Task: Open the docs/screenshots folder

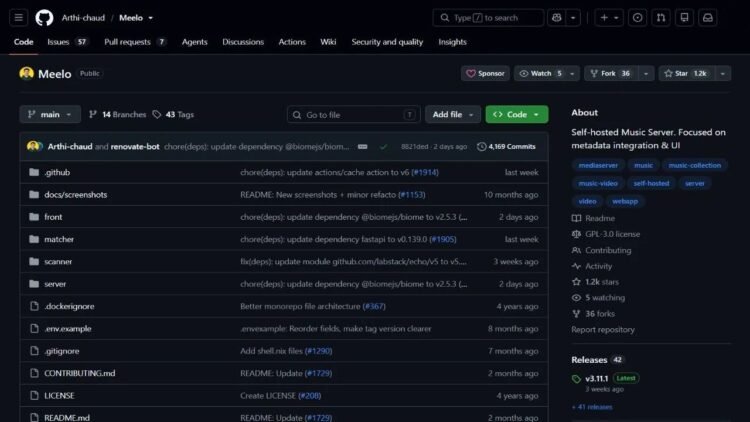Action: (x=76, y=194)
